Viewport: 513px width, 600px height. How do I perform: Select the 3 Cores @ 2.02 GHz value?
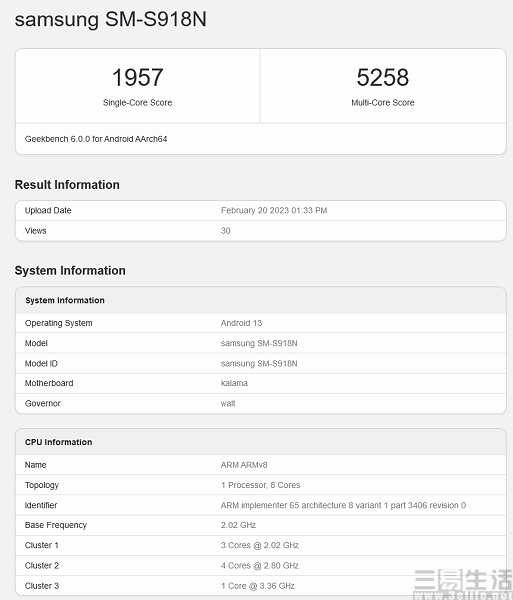pos(260,545)
